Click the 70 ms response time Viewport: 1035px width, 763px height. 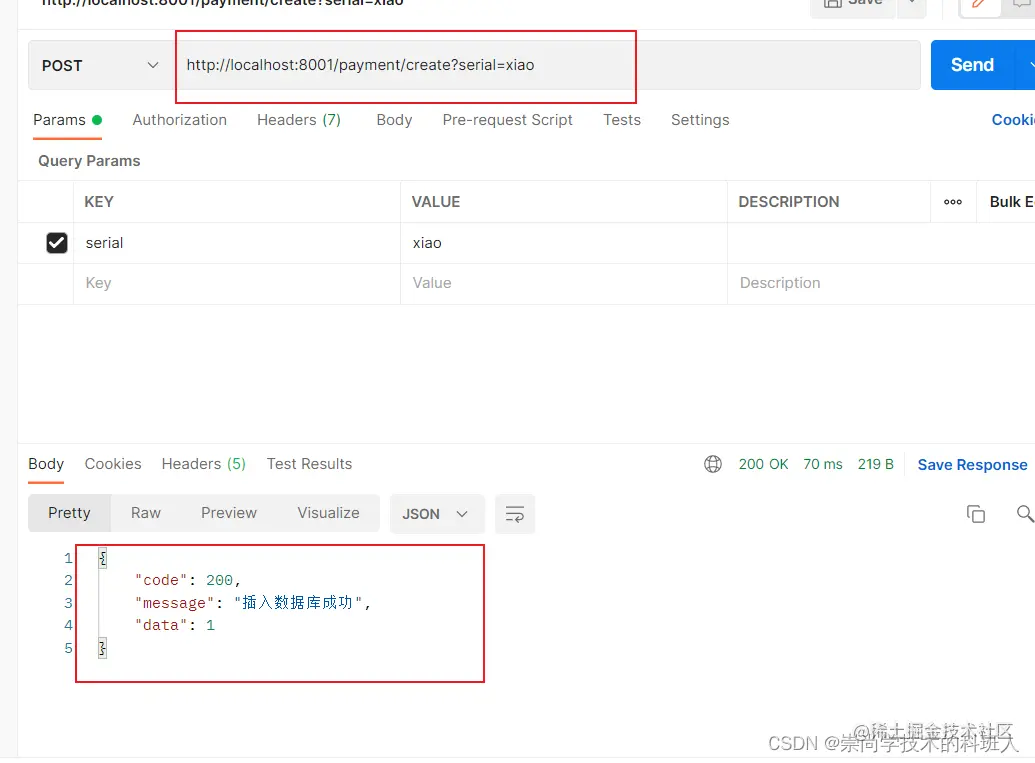coord(822,464)
